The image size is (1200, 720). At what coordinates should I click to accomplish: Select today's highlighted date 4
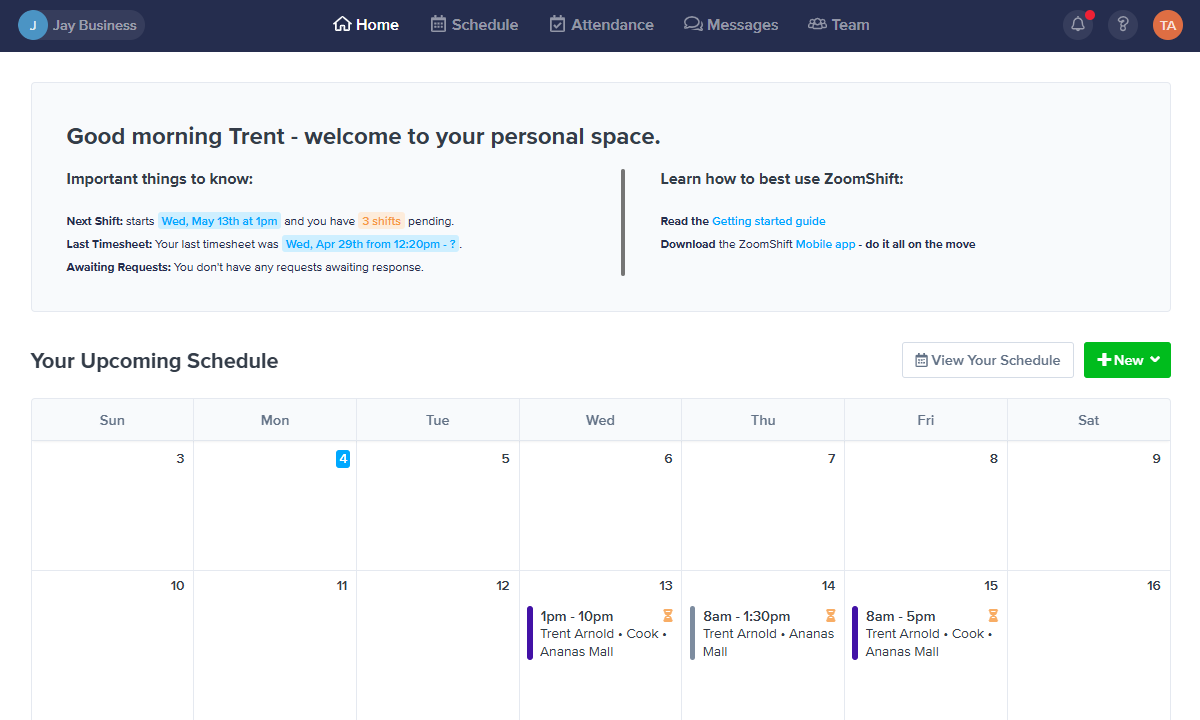(x=342, y=459)
